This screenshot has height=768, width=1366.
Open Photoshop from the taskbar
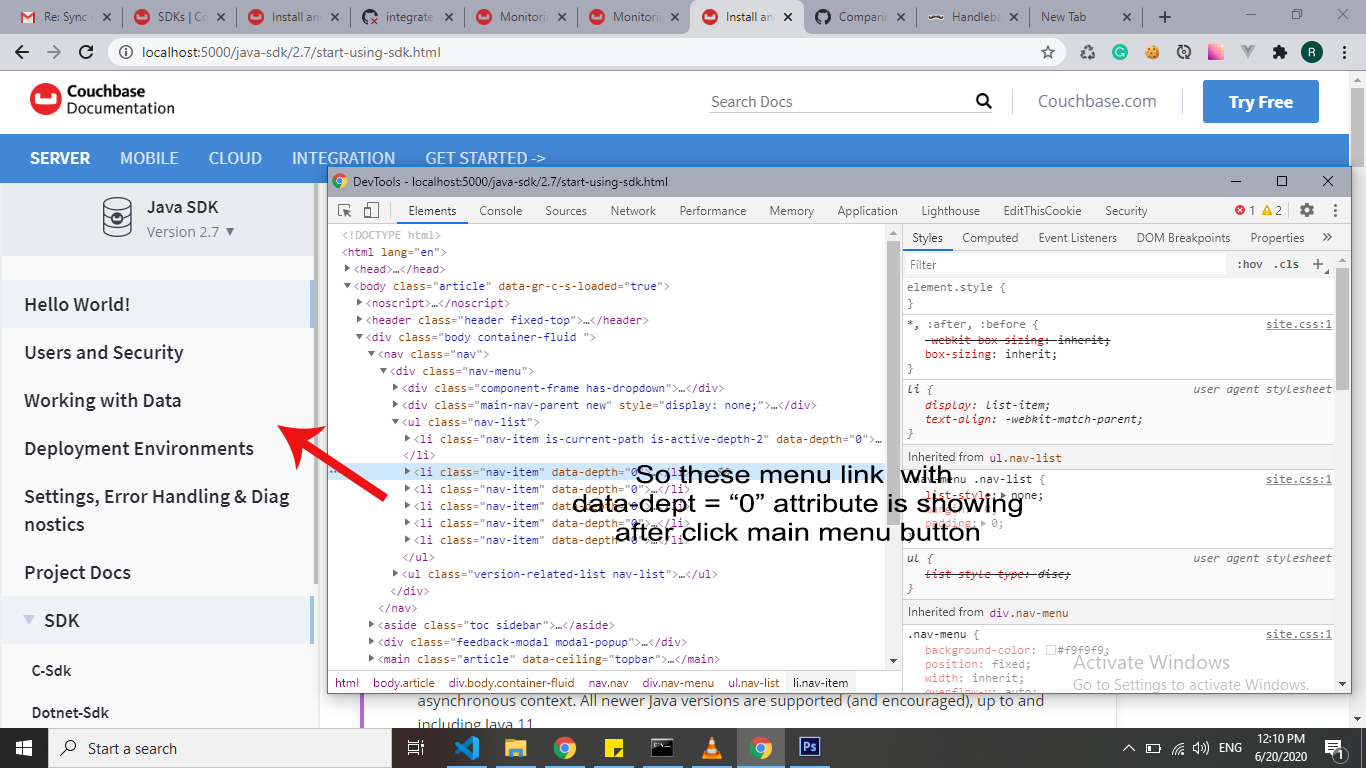[810, 748]
